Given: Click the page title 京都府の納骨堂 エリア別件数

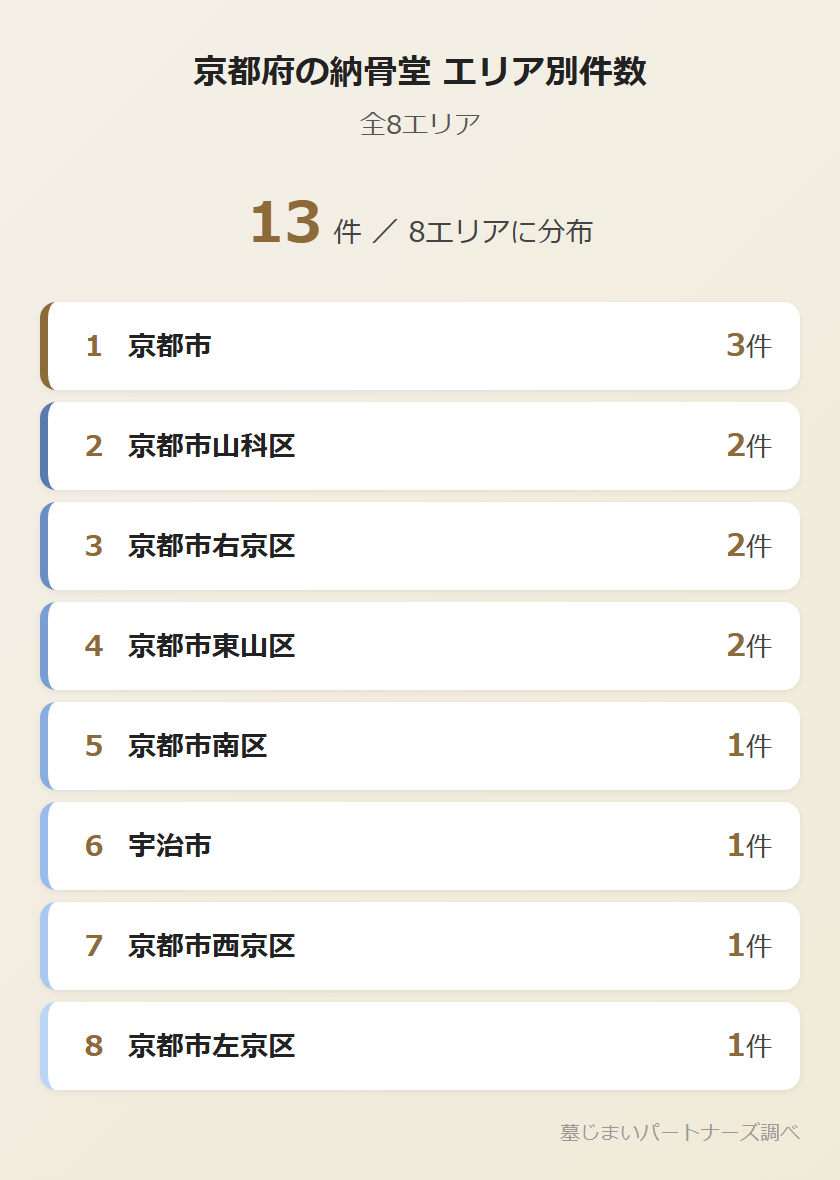Looking at the screenshot, I should [x=420, y=72].
